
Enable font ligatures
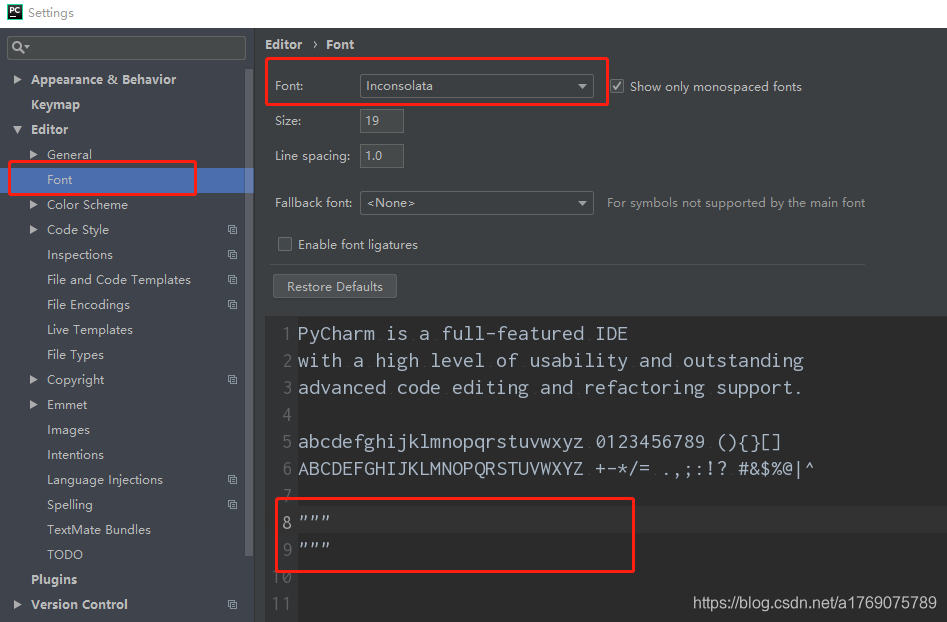coord(284,244)
